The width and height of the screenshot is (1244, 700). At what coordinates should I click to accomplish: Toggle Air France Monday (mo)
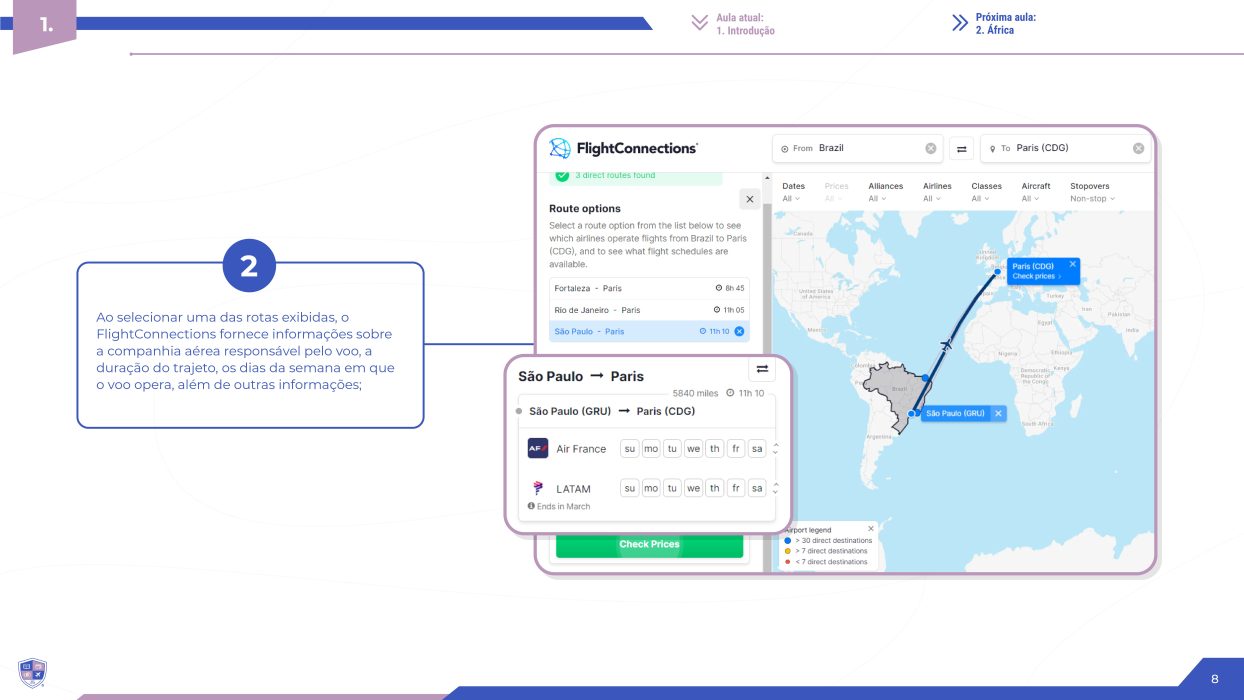(x=651, y=449)
